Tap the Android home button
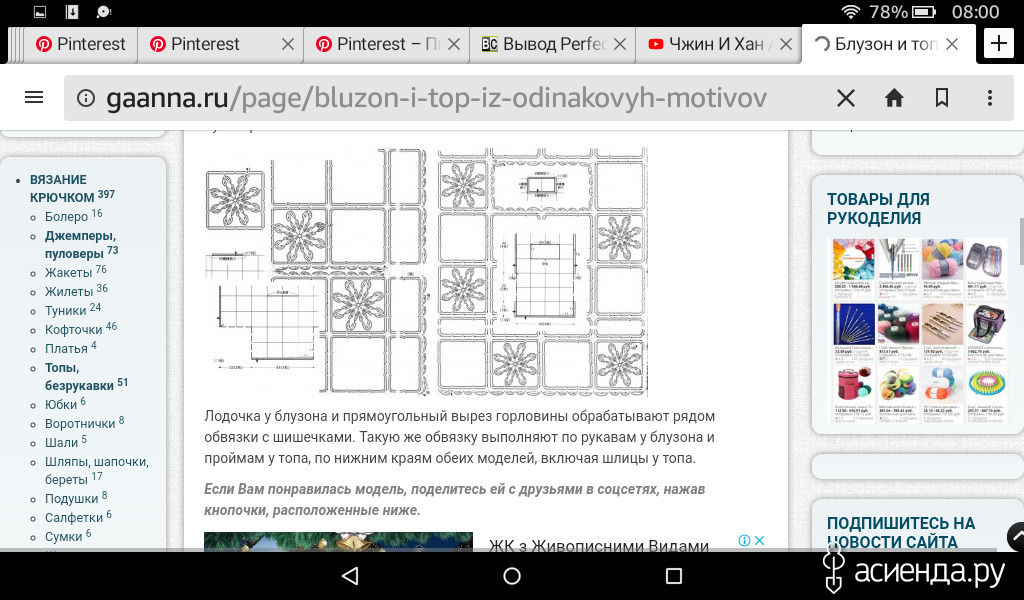 pos(512,575)
